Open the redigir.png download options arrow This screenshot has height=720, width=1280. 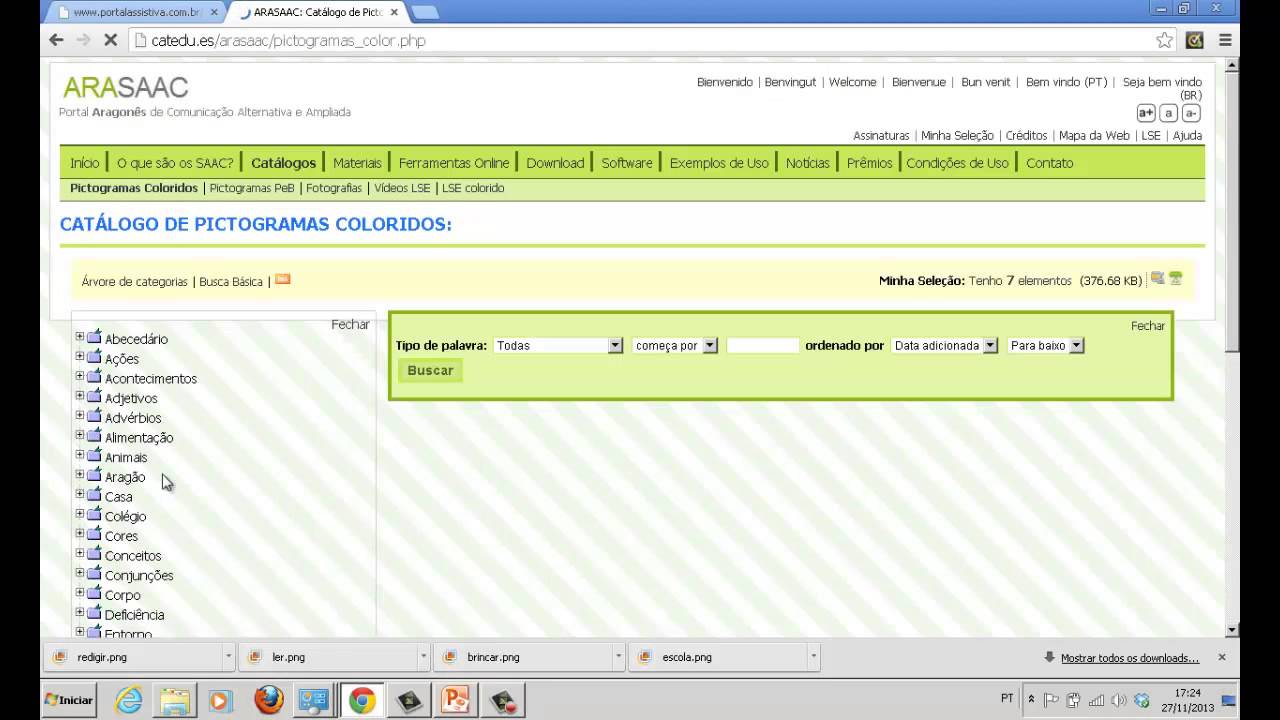pyautogui.click(x=229, y=657)
